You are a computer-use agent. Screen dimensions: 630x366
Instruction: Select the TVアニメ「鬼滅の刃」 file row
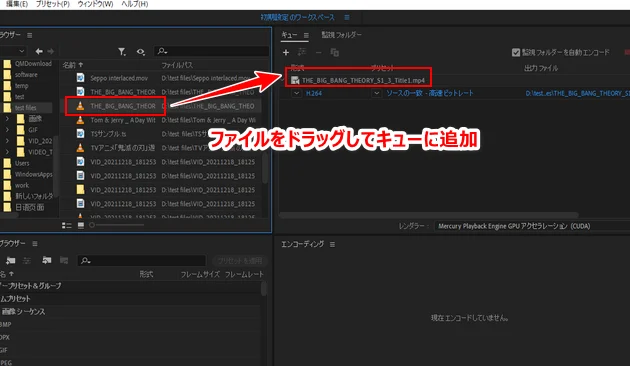click(162, 148)
